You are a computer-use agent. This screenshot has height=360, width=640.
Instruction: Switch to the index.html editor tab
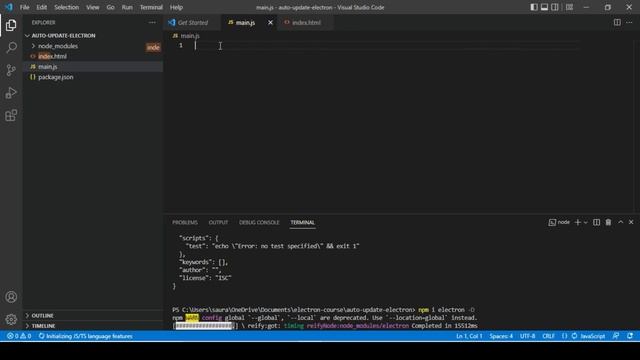[x=306, y=22]
